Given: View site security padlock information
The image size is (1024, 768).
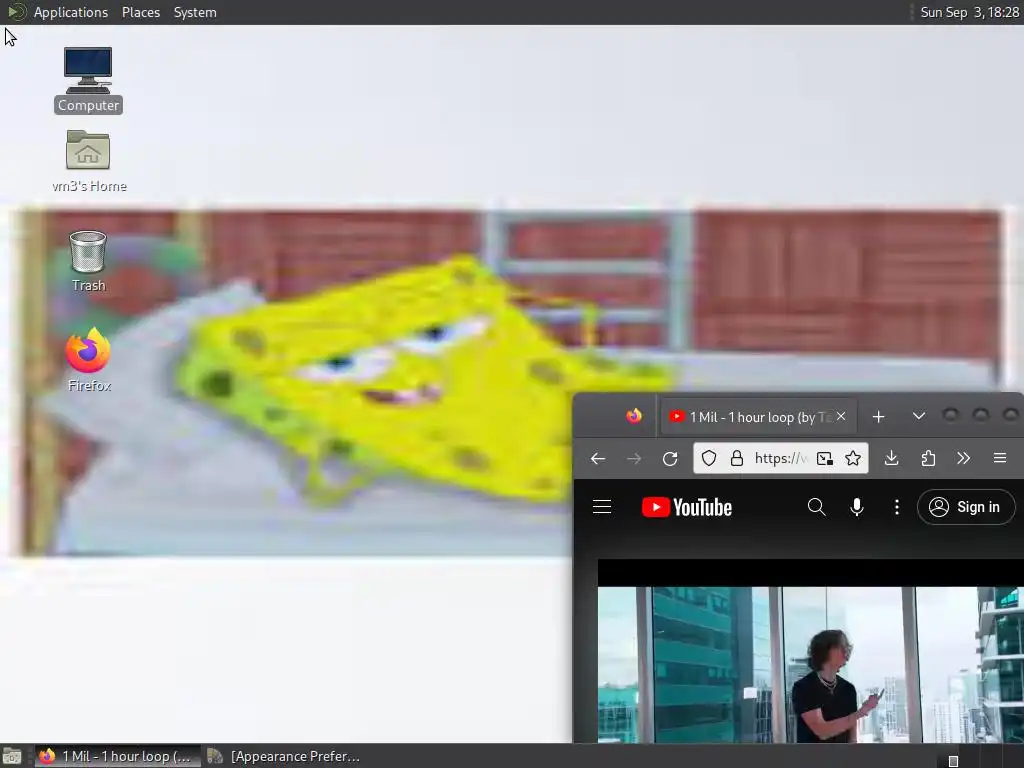Looking at the screenshot, I should (737, 458).
